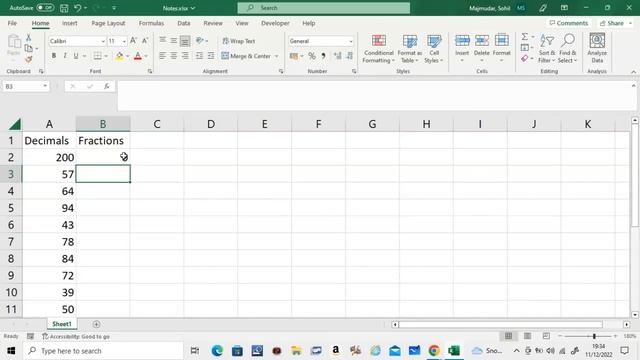Click the Cut scissors icon

29,38
